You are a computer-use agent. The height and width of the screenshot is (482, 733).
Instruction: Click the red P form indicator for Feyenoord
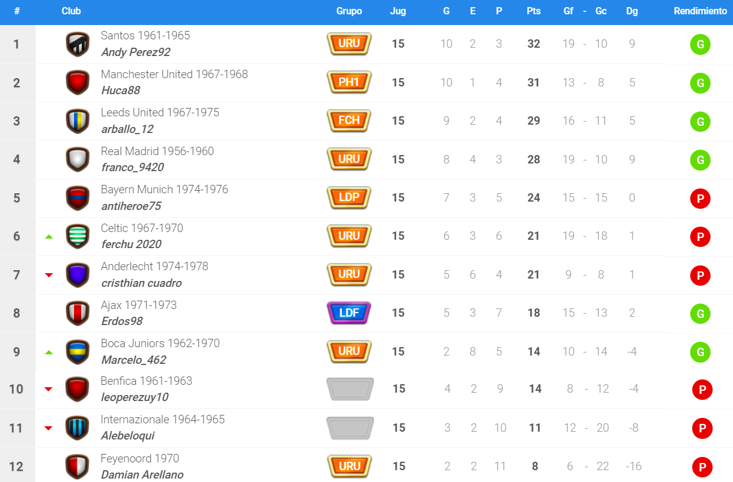700,466
